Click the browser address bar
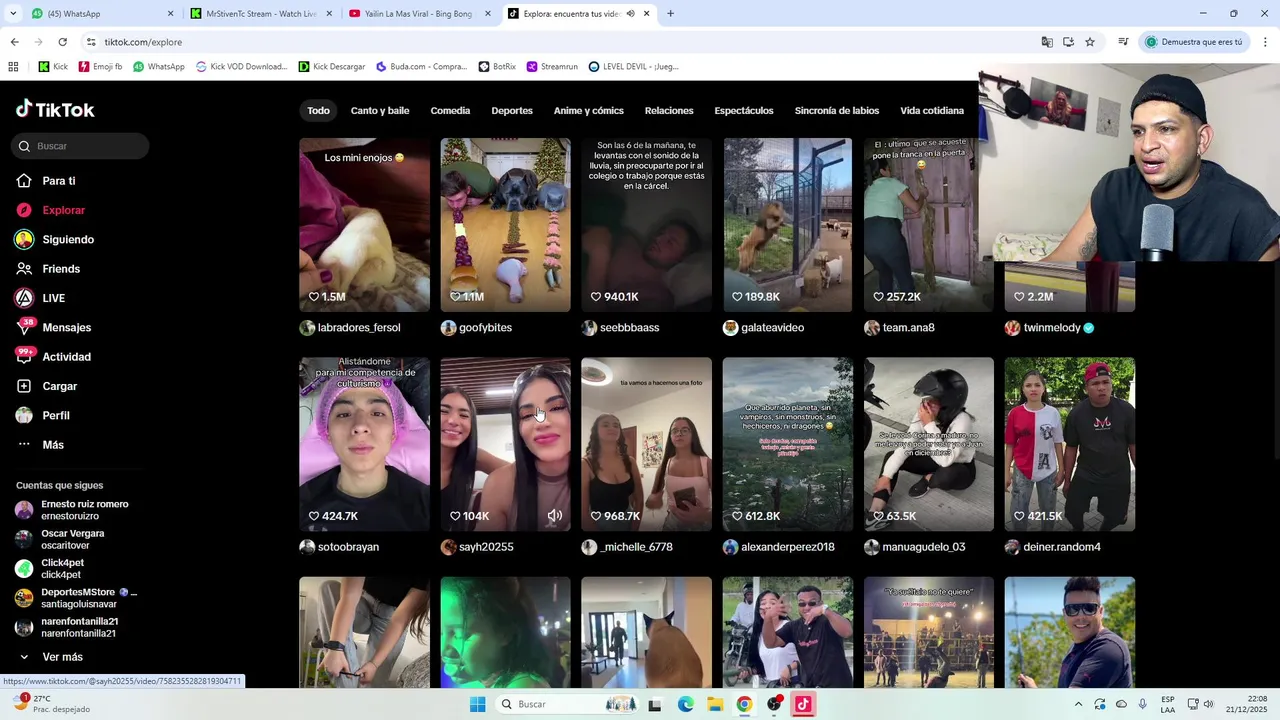This screenshot has width=1280, height=720. 560,42
